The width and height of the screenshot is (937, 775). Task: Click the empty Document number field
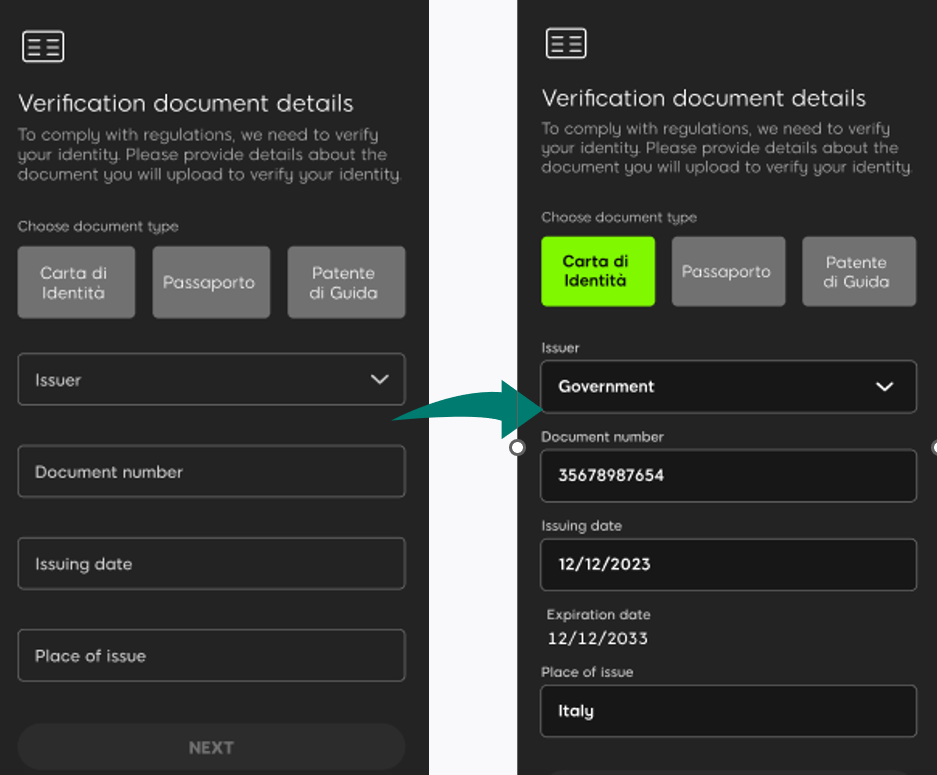click(211, 472)
